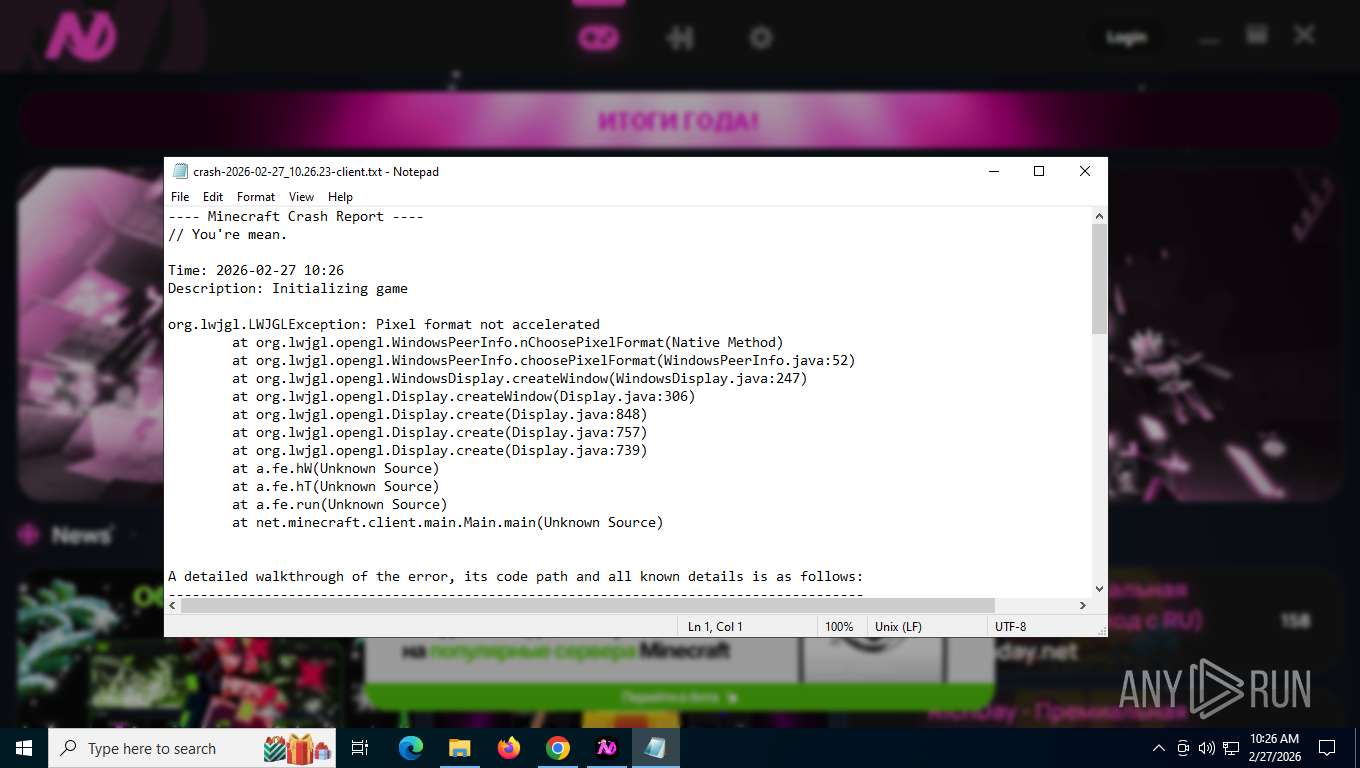
Task: Open the Help menu in Notepad
Action: [x=340, y=197]
